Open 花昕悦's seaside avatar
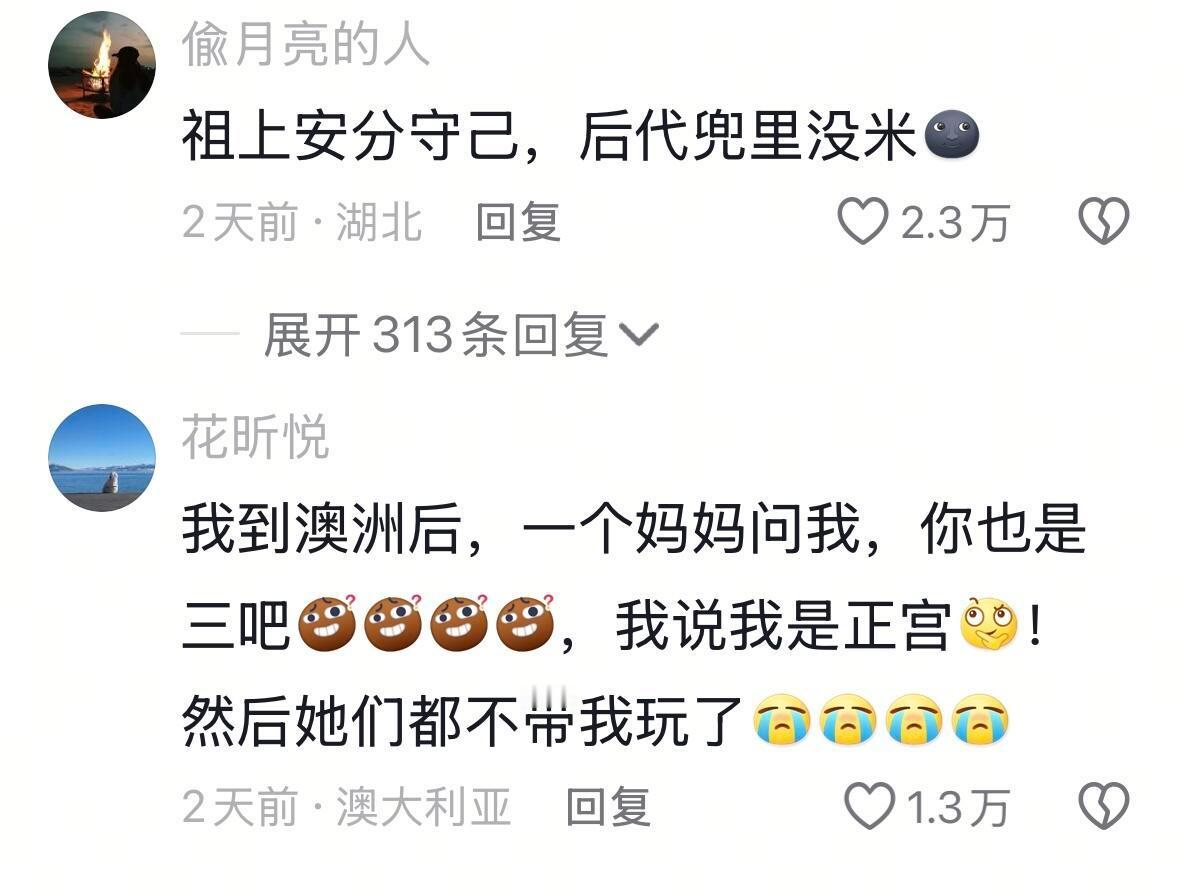The width and height of the screenshot is (1179, 896). coord(102,458)
